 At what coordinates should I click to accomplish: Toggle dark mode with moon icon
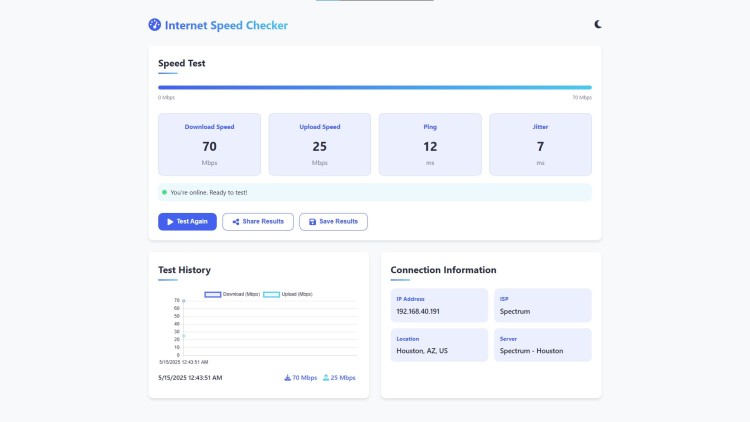(x=597, y=24)
